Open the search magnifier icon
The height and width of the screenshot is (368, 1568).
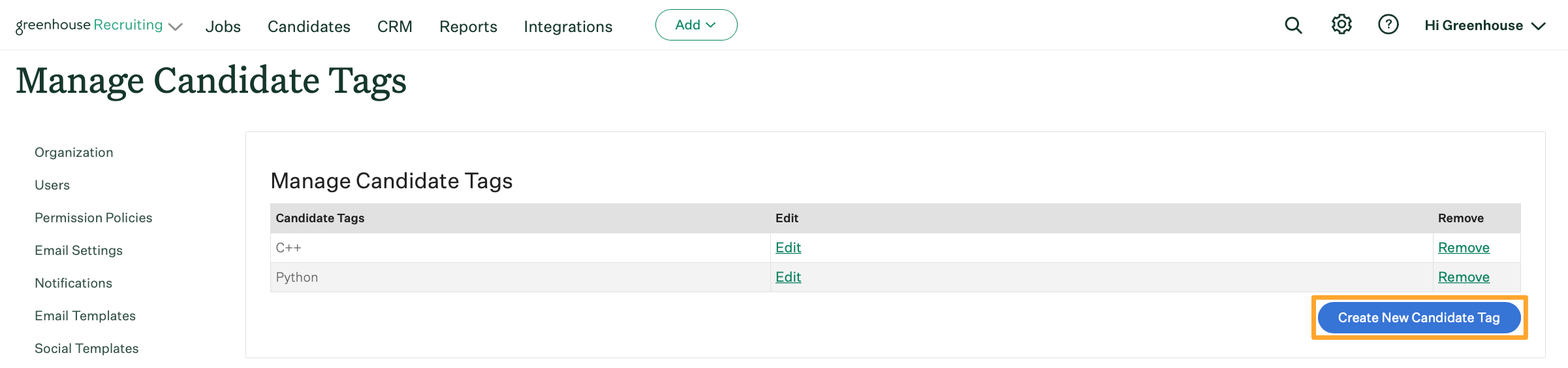coord(1293,25)
